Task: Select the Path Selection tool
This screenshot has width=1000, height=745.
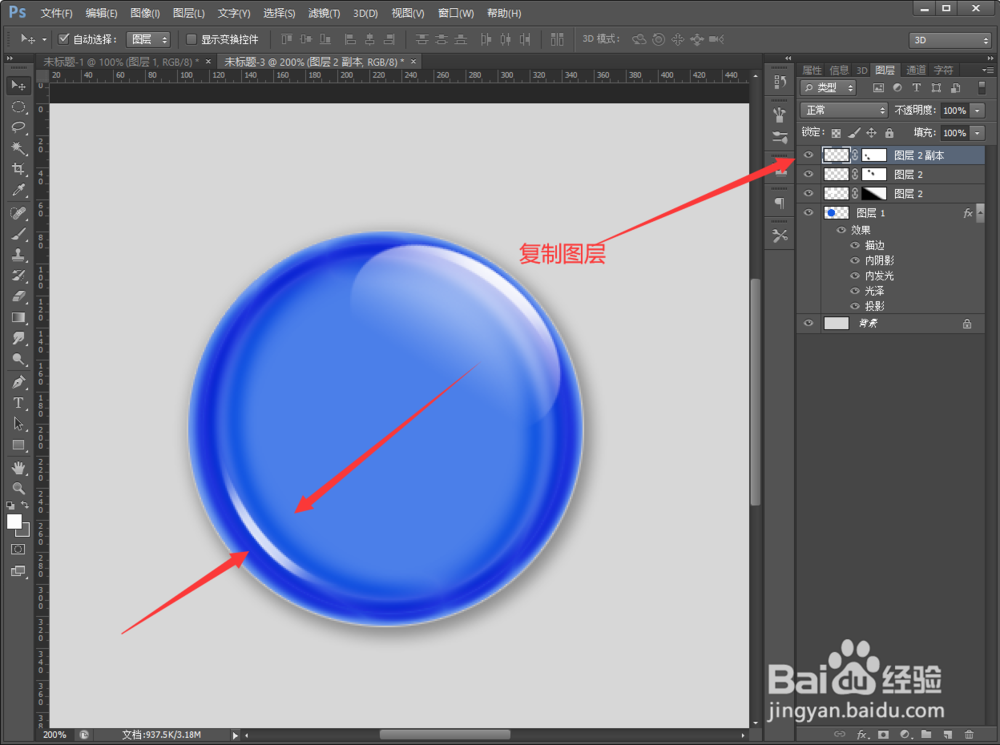Action: coord(18,424)
